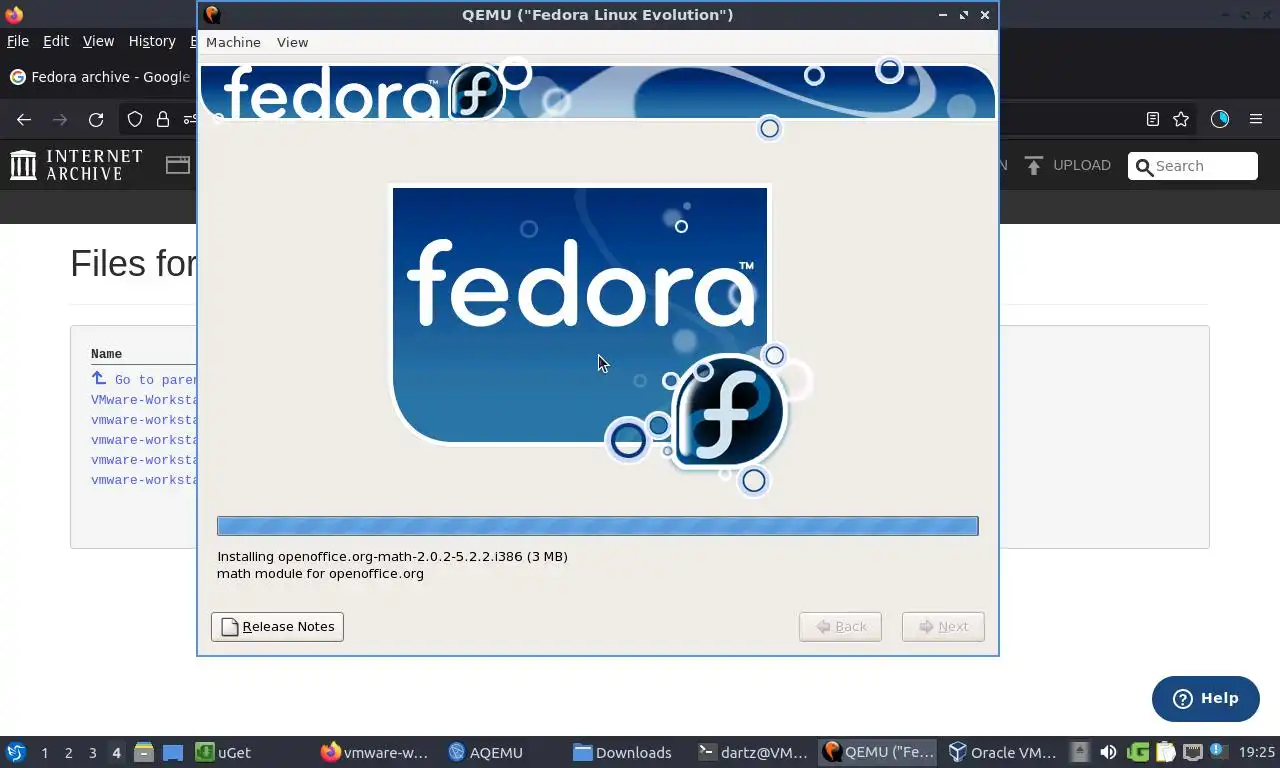Viewport: 1280px width, 768px height.
Task: Click the Internet Archive web icon
Action: click(178, 165)
